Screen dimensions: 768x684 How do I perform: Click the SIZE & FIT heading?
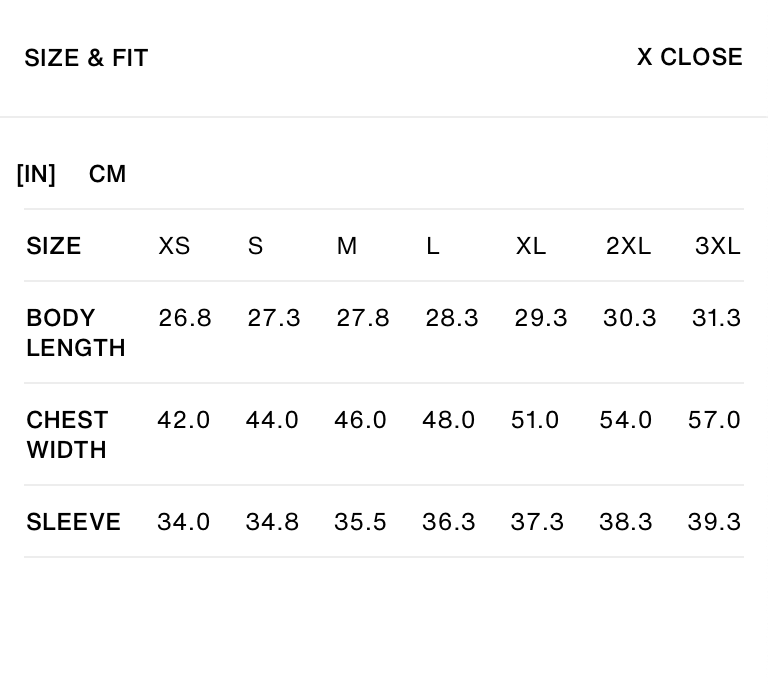(86, 58)
